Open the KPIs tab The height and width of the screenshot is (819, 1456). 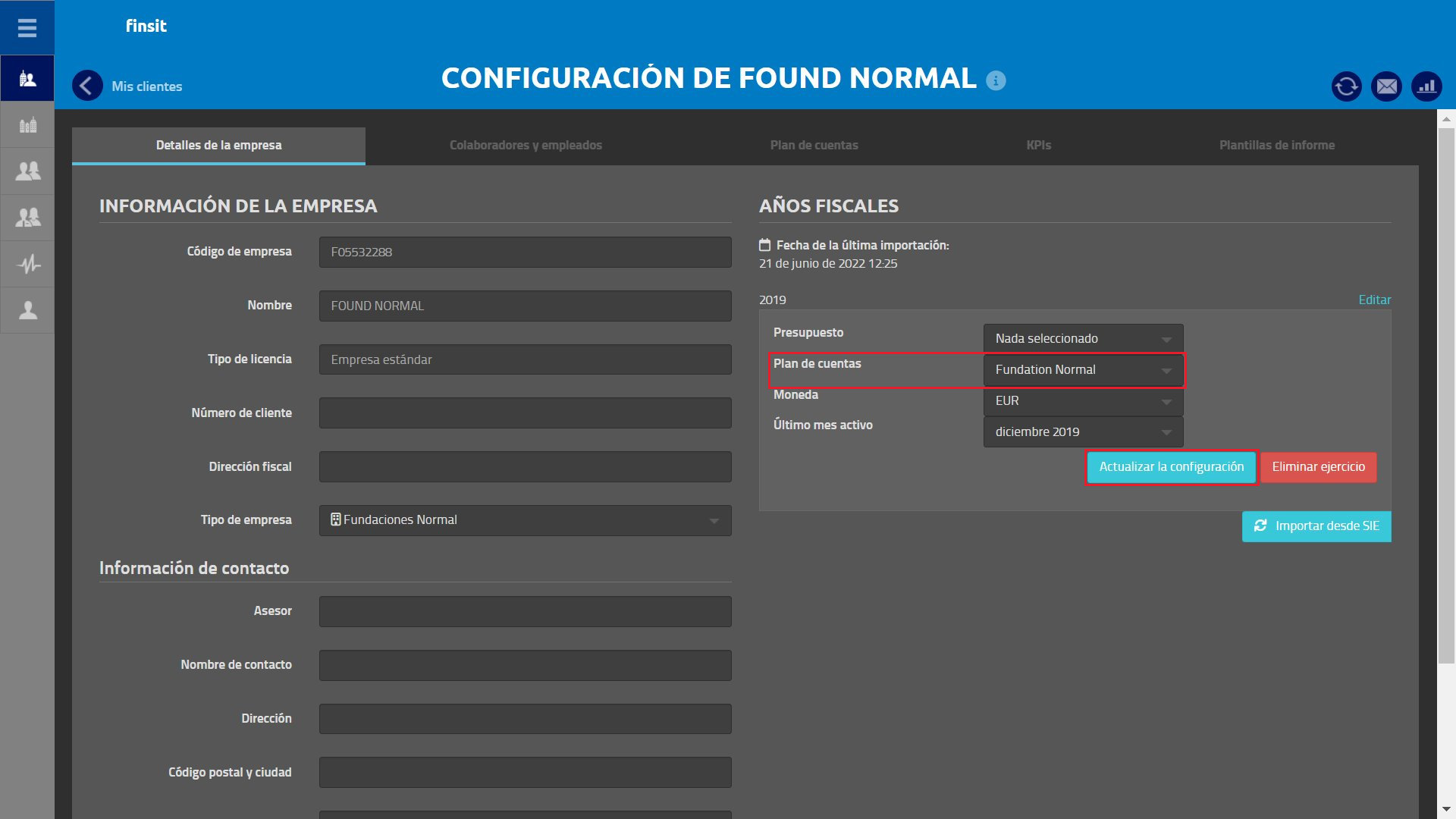[1038, 145]
